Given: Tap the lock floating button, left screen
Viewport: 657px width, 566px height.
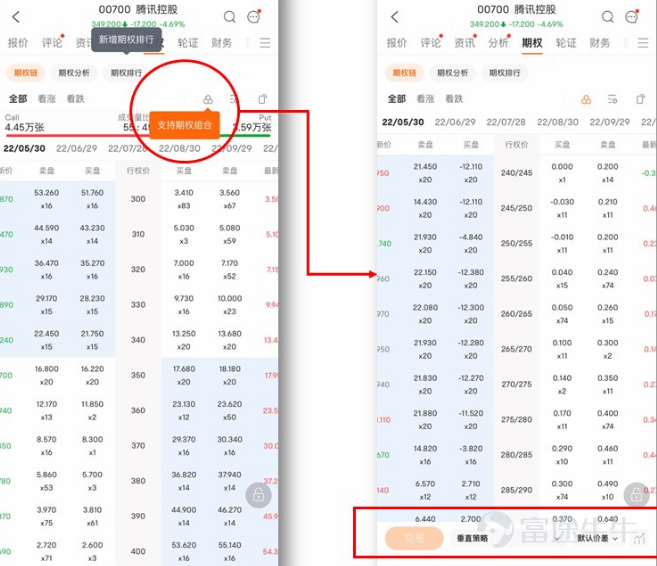Looking at the screenshot, I should coord(259,496).
